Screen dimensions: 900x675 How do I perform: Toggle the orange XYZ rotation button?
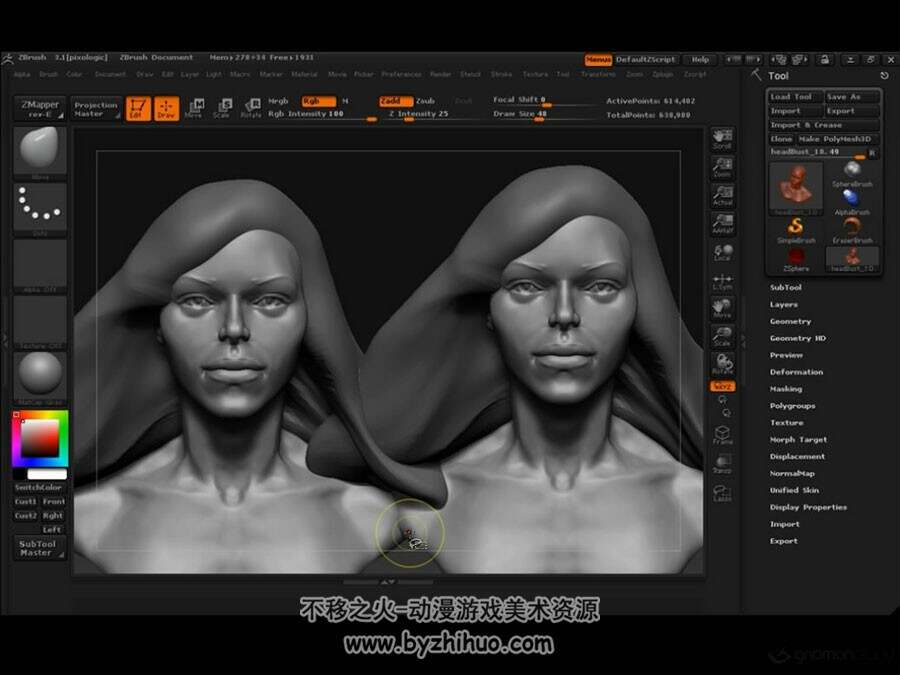[722, 386]
